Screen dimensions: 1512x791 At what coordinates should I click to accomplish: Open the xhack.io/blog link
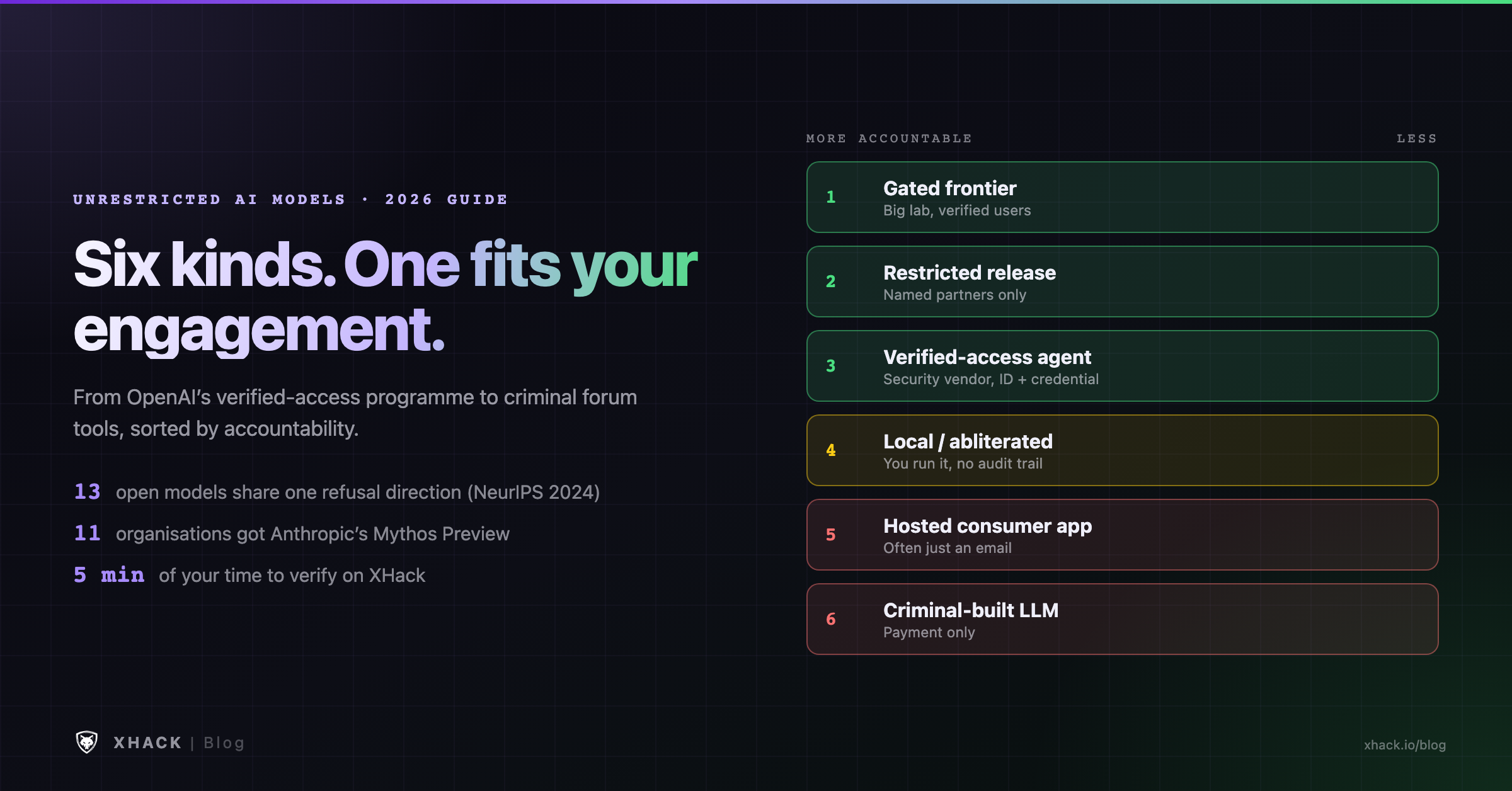(1404, 745)
